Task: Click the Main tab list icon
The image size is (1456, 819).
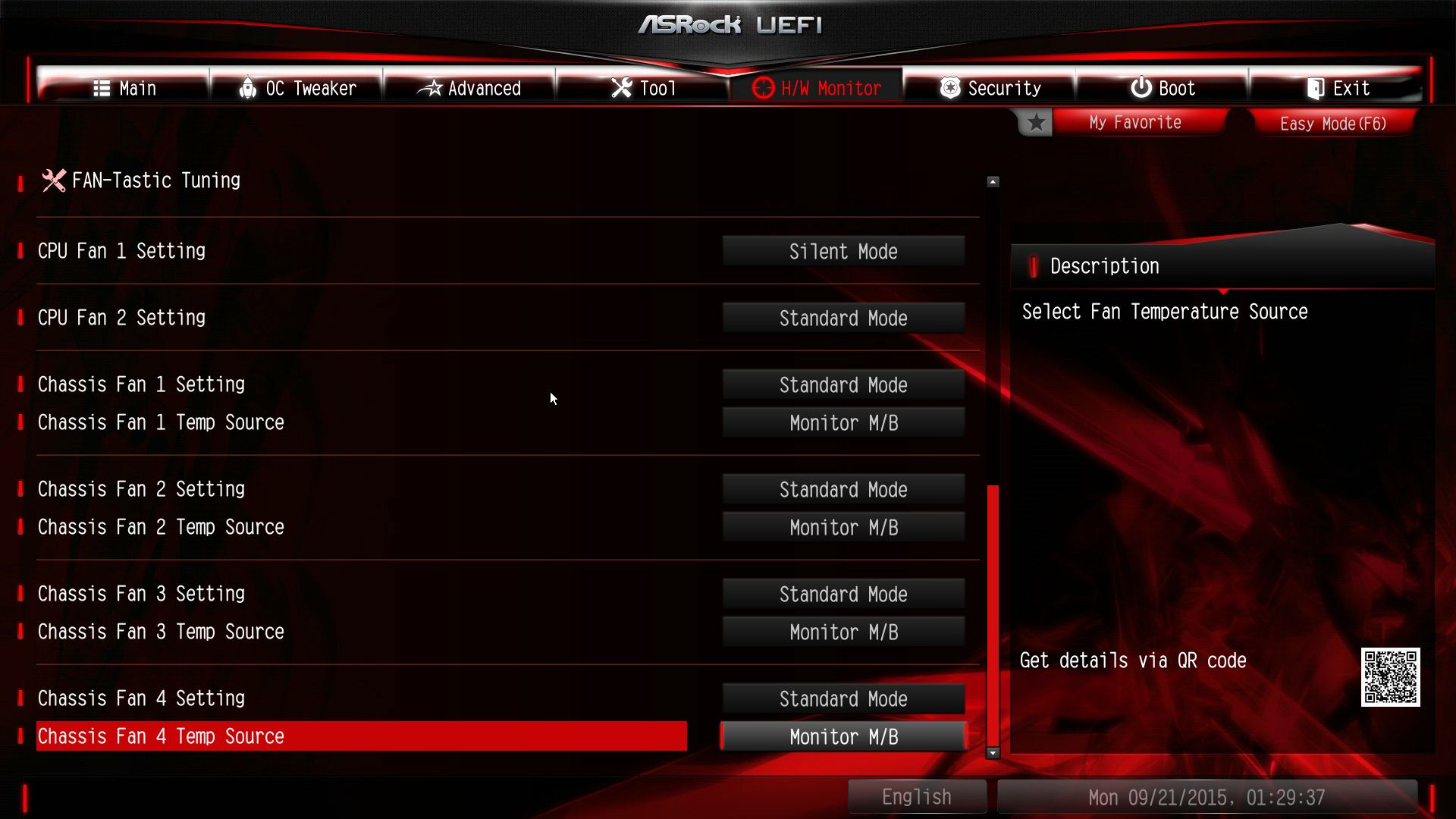Action: click(x=102, y=89)
